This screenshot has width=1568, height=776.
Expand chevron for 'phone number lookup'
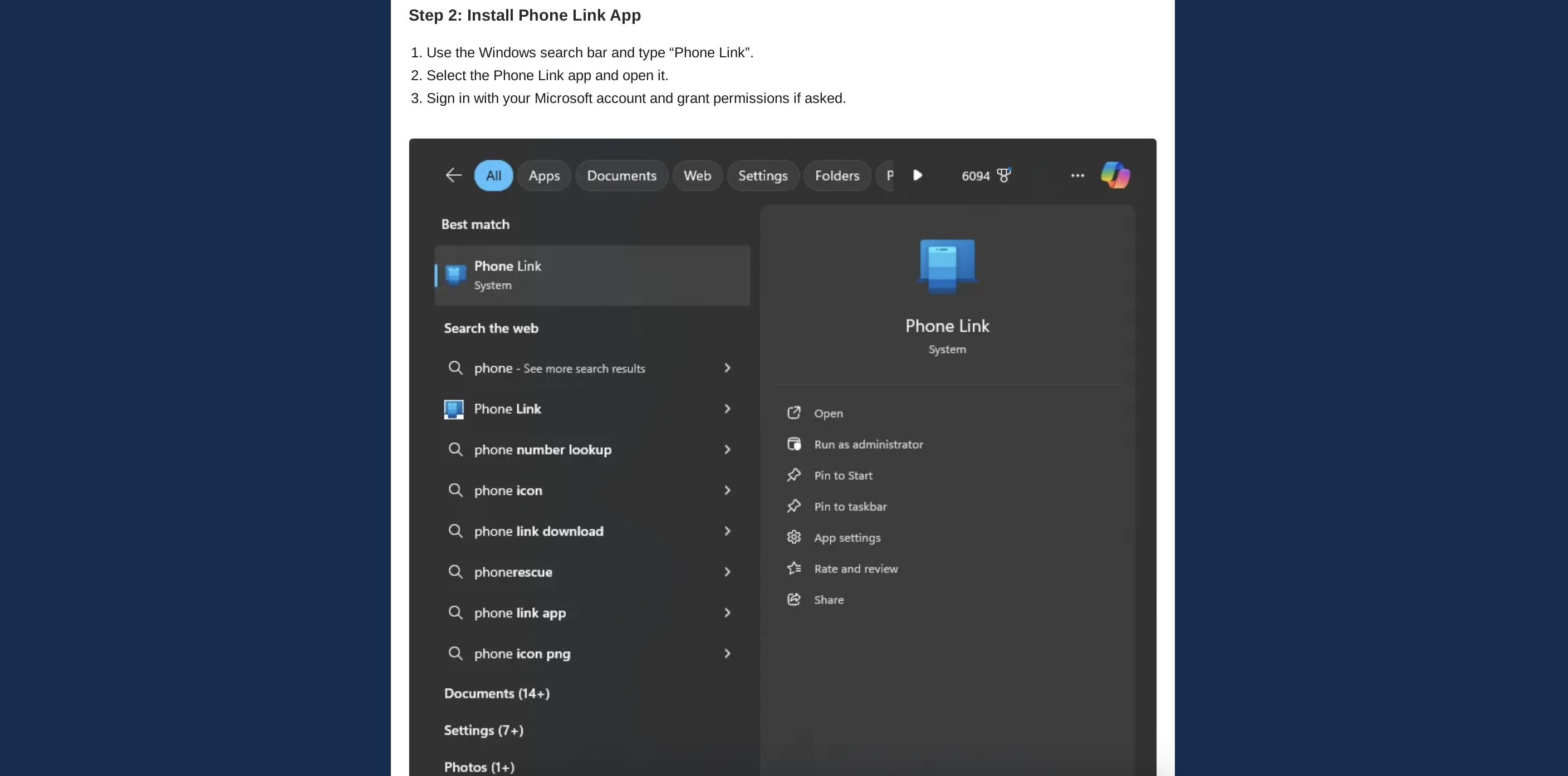point(727,449)
